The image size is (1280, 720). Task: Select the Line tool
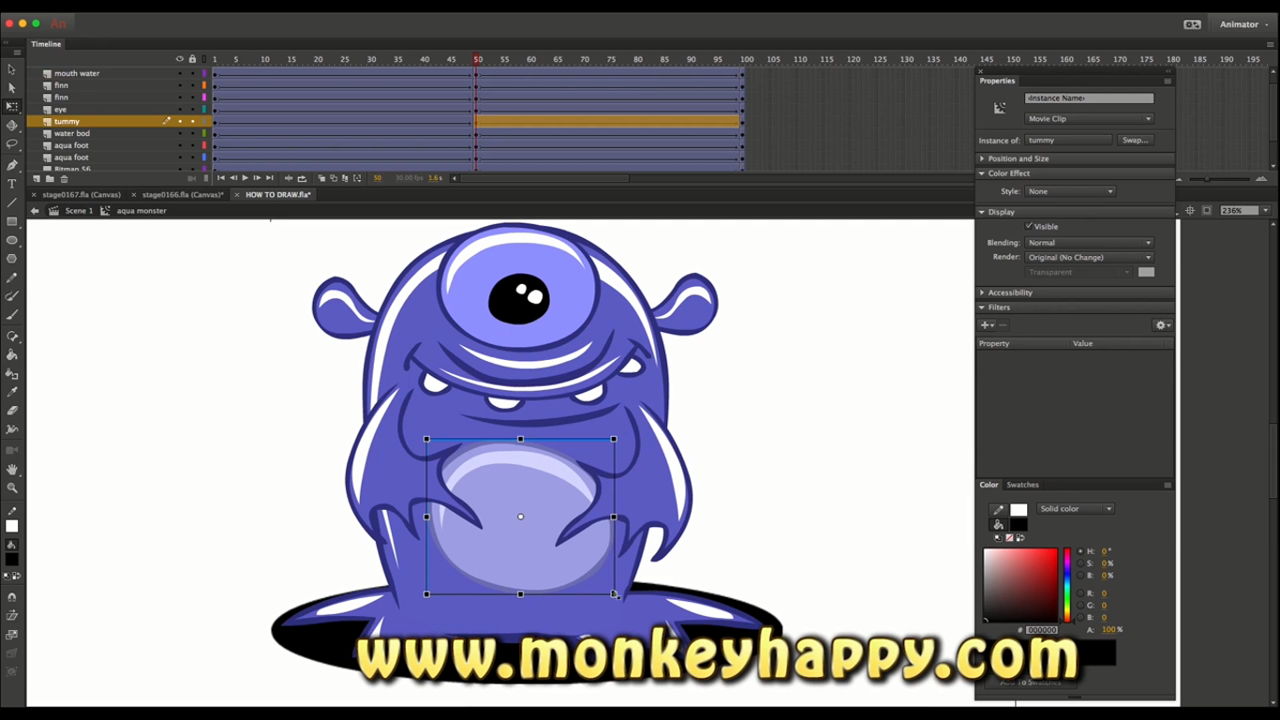(x=12, y=203)
